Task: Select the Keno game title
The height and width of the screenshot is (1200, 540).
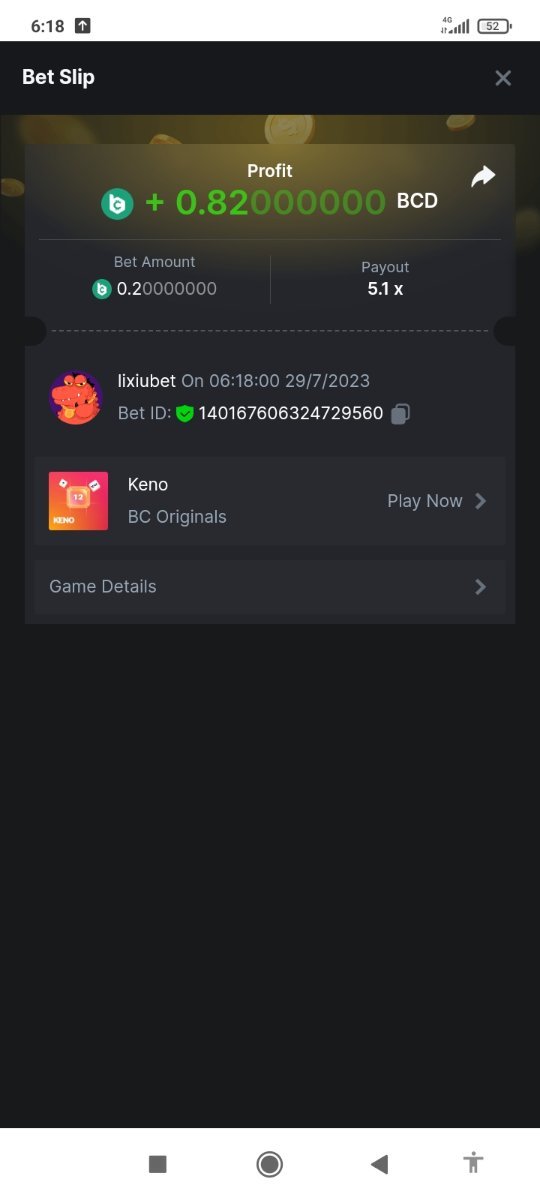Action: click(148, 484)
